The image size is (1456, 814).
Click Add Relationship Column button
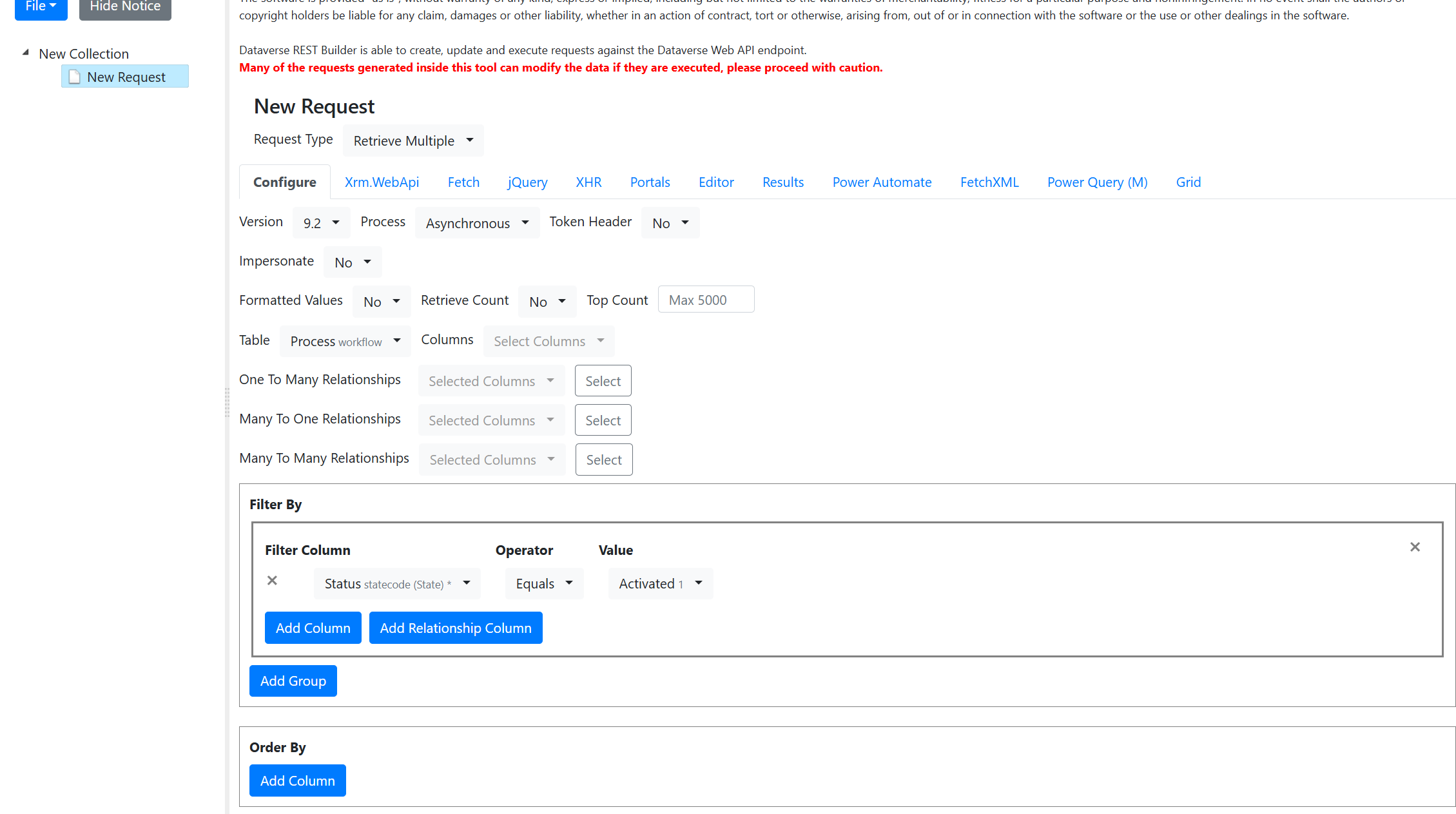(x=456, y=628)
